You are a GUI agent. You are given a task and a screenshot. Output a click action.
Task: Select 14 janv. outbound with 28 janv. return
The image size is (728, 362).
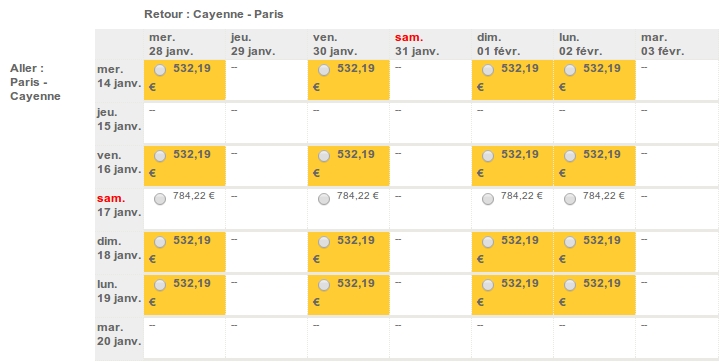[x=160, y=70]
